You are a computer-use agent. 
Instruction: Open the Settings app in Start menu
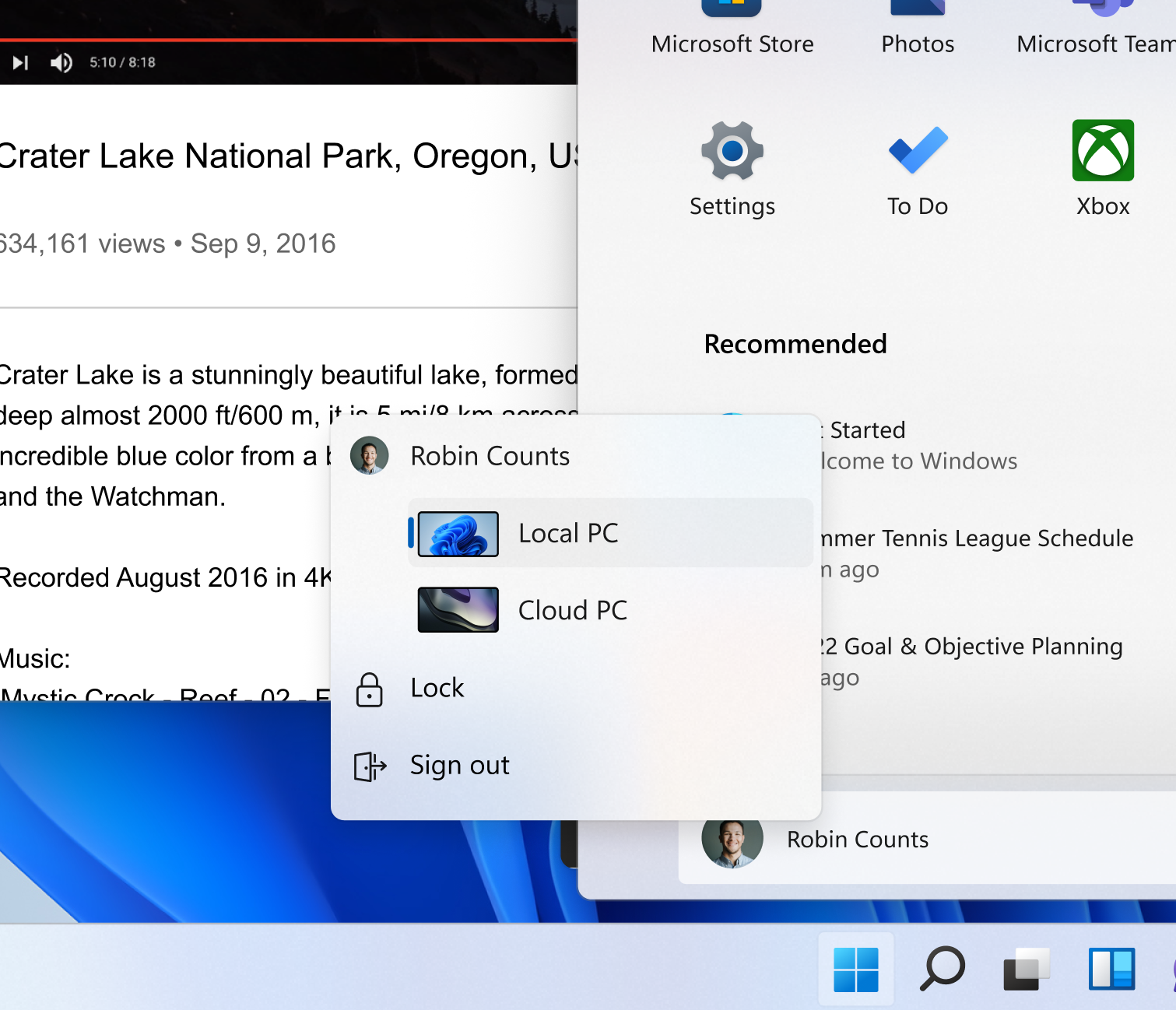[x=732, y=169]
